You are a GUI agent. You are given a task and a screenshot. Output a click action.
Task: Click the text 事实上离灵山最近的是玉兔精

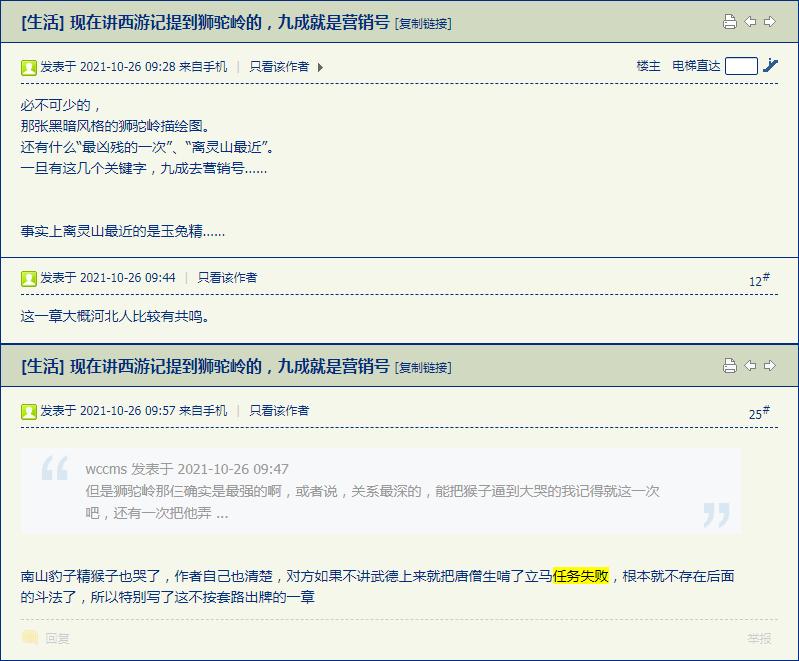tap(122, 231)
